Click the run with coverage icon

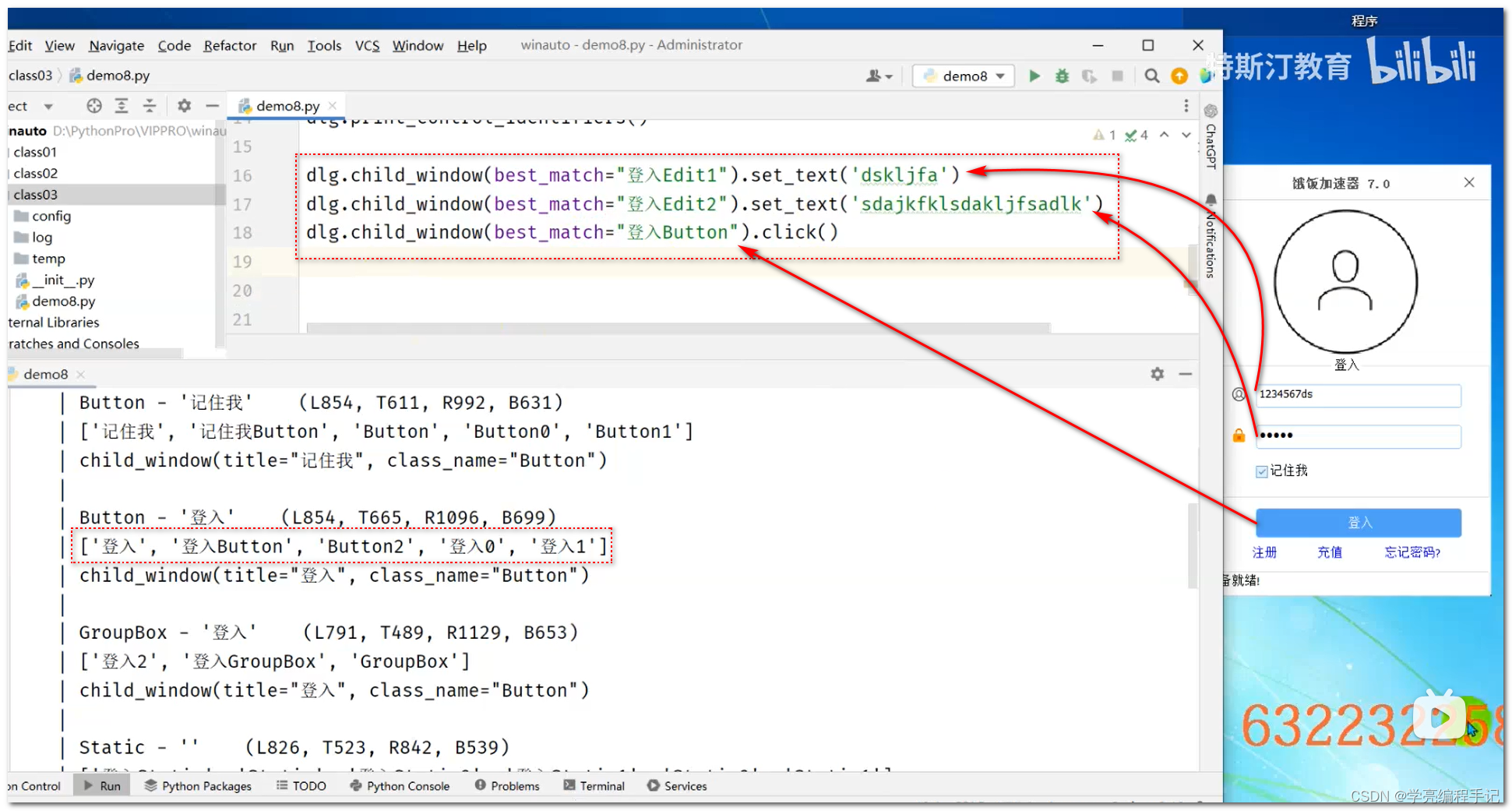1089,76
